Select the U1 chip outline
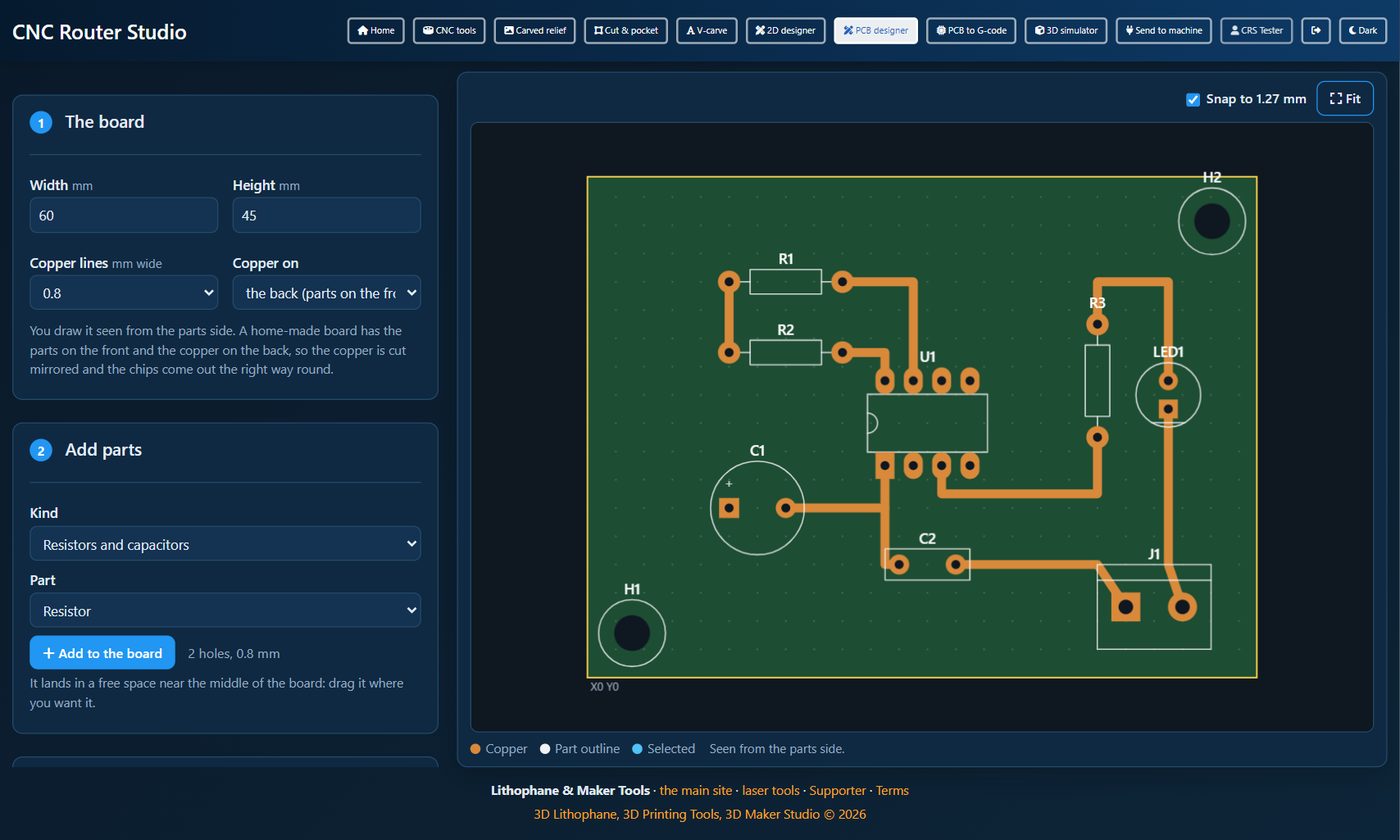This screenshot has width=1400, height=840. (927, 423)
